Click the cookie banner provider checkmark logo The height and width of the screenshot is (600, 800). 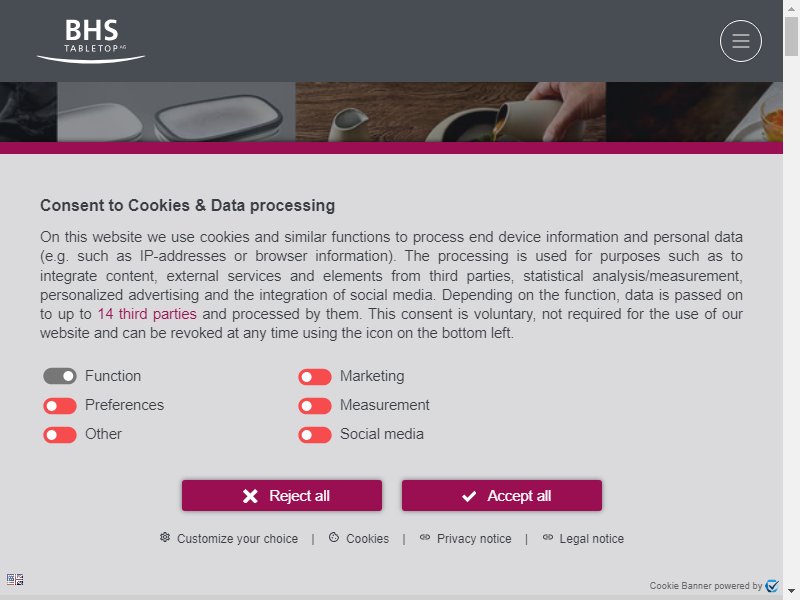pos(772,585)
